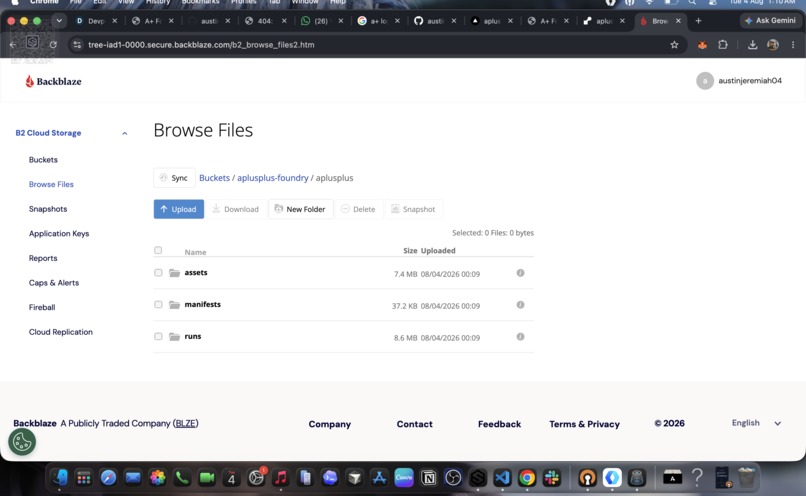Open the Chrome tab search chevron
Viewport: 806px width, 496px height.
tap(59, 21)
